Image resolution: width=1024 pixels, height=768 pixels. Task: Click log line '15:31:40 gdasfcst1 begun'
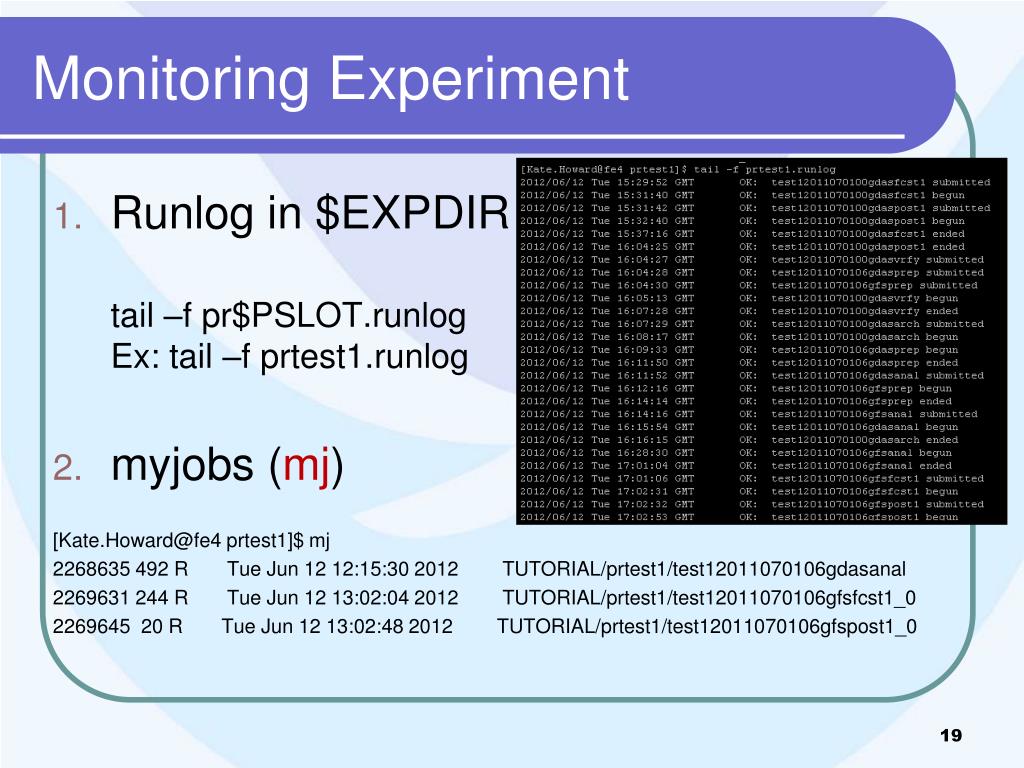[742, 195]
